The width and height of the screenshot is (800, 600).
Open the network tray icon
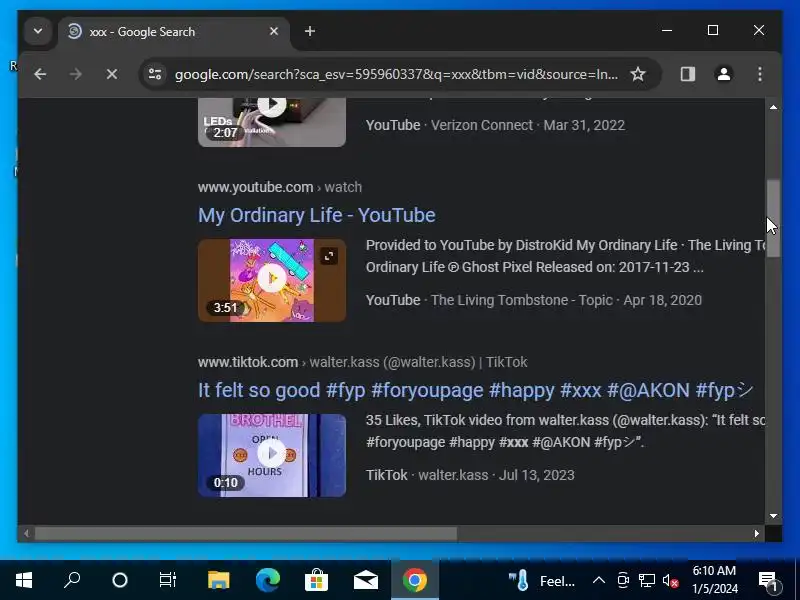(x=647, y=581)
